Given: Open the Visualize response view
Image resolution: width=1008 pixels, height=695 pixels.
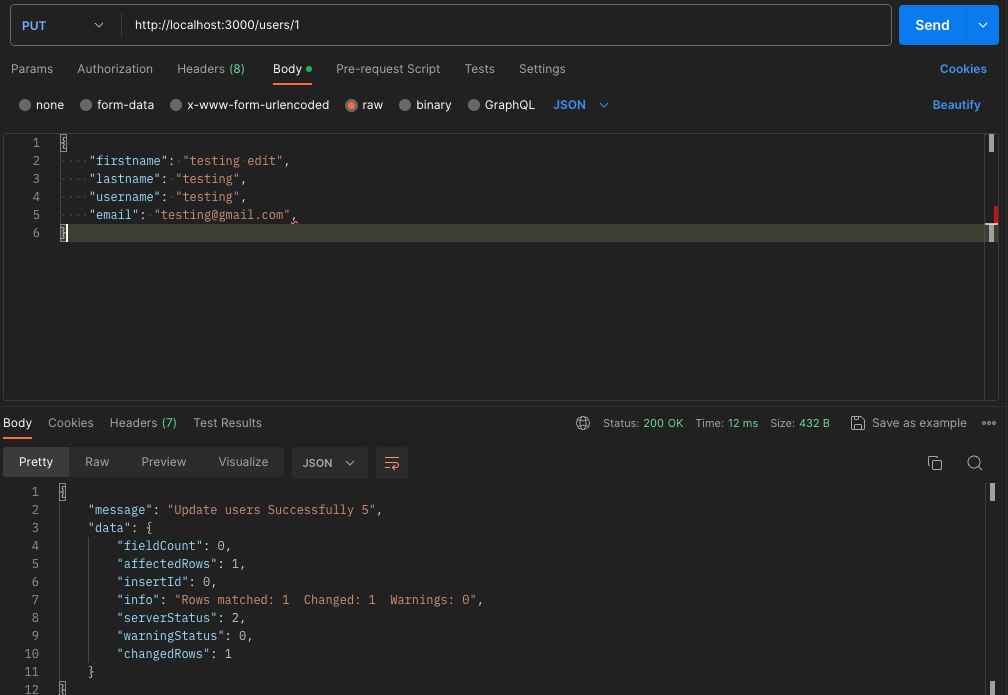Looking at the screenshot, I should (243, 462).
